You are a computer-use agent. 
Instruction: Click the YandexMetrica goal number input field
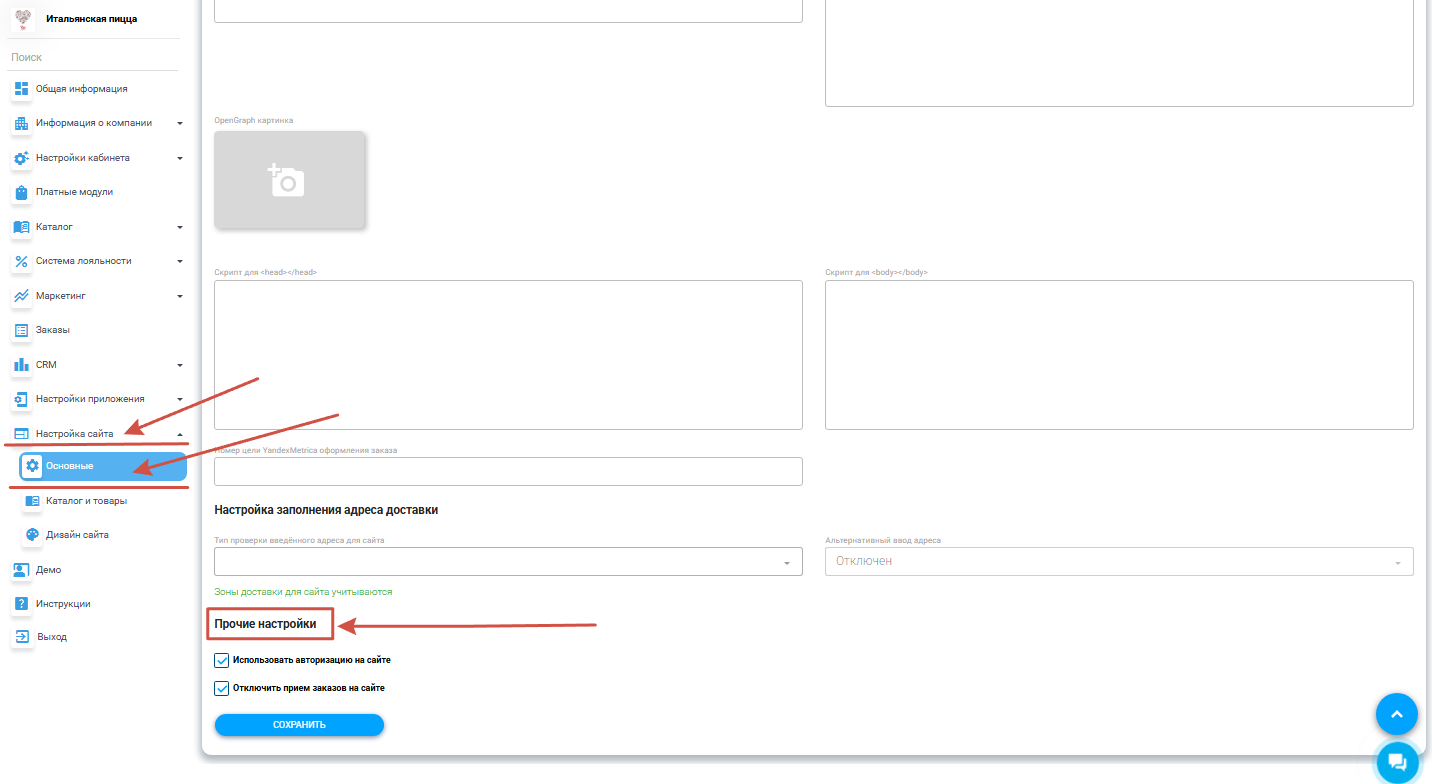508,472
